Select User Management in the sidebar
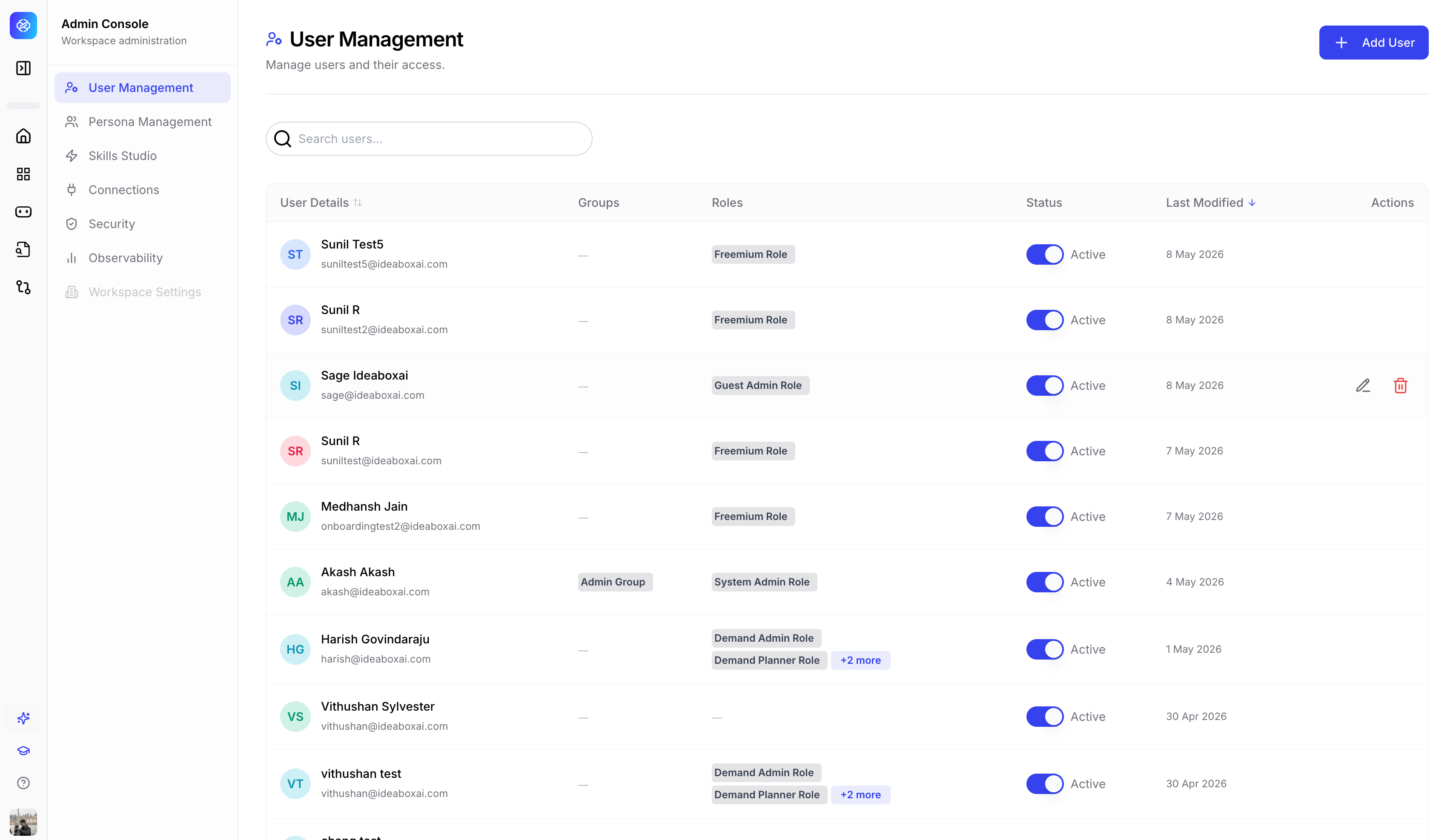Viewport: 1456px width, 840px height. coord(142,88)
